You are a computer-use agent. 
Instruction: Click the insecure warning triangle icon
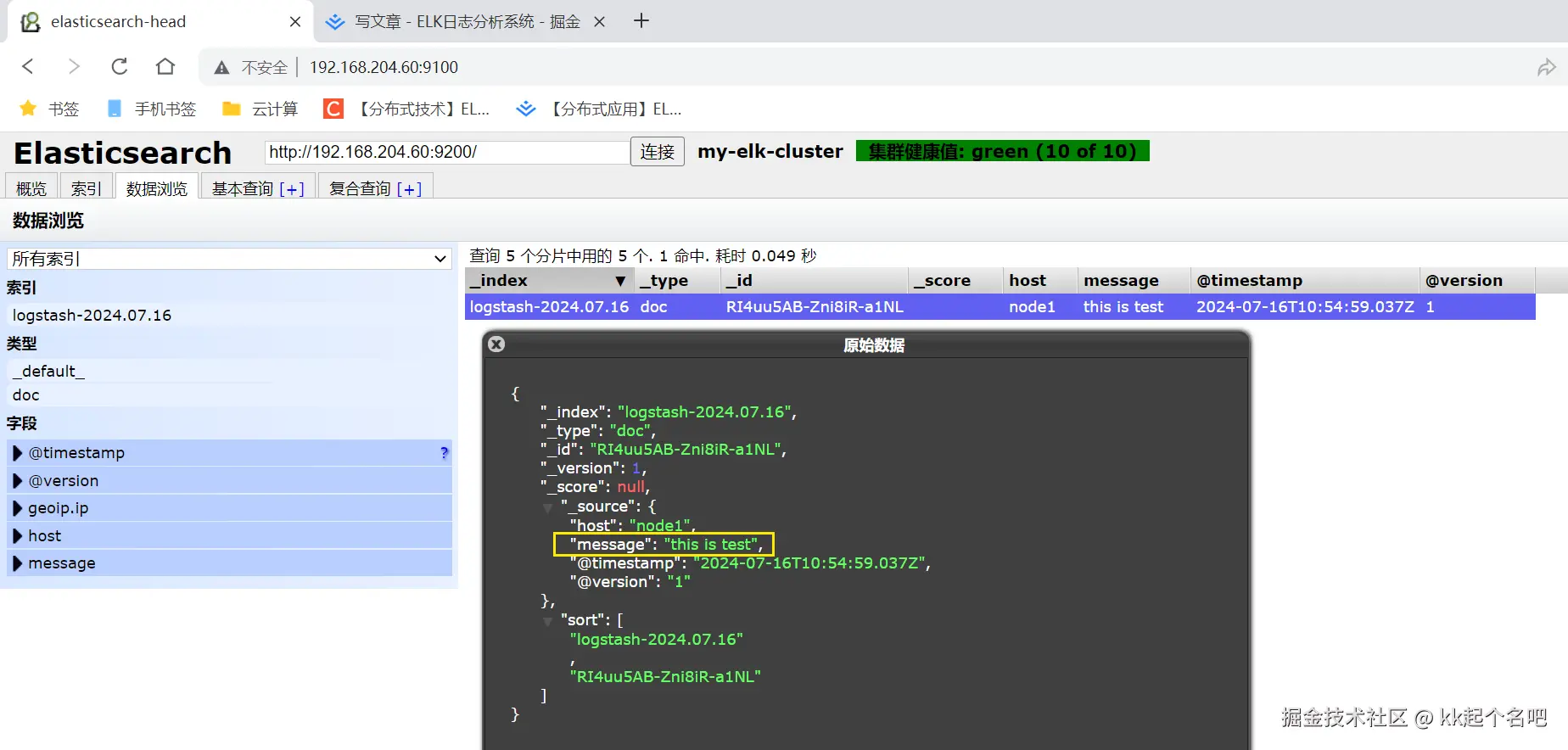(221, 68)
